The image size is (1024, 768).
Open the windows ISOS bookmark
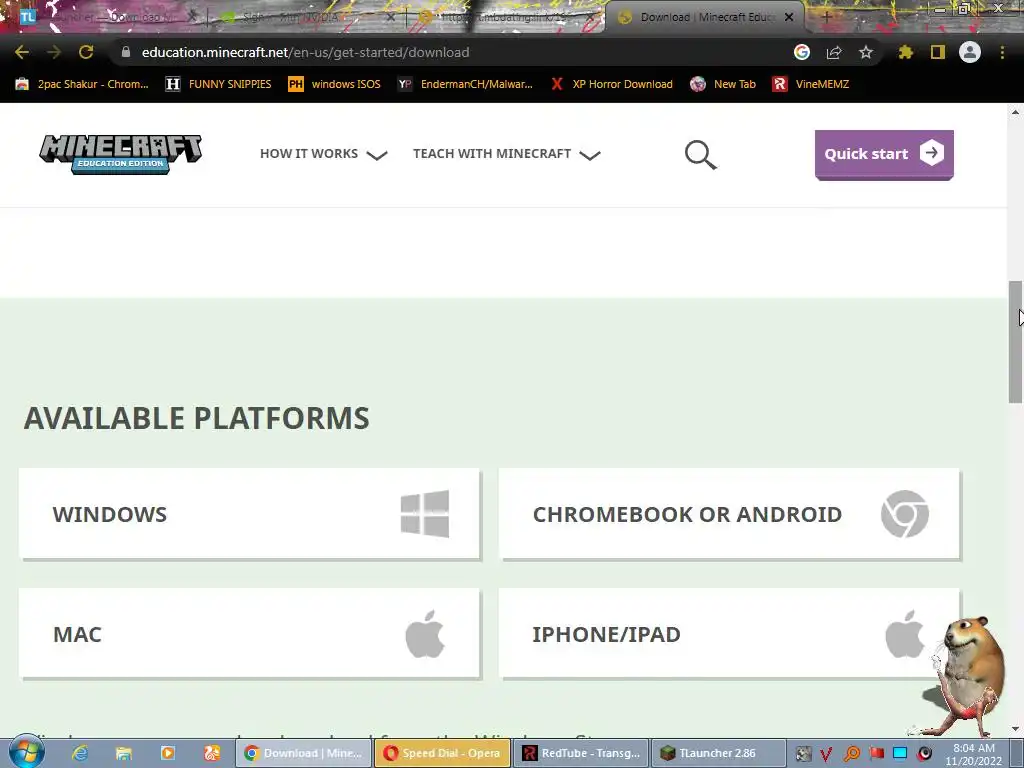(x=334, y=84)
